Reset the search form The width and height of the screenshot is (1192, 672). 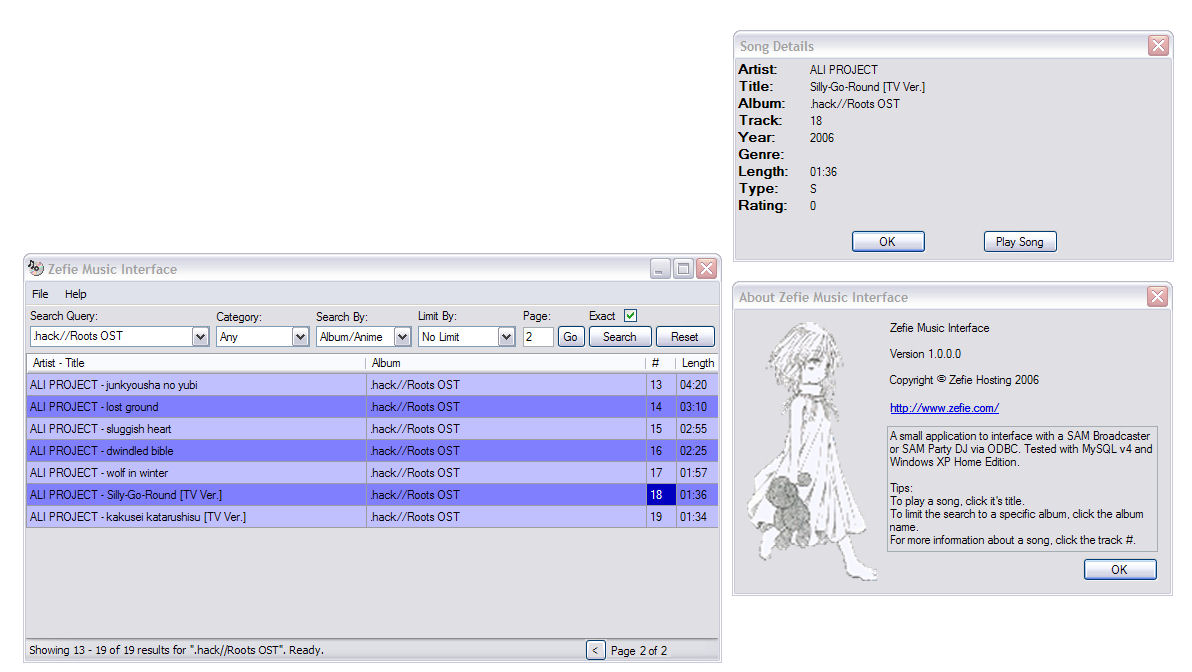(x=685, y=337)
